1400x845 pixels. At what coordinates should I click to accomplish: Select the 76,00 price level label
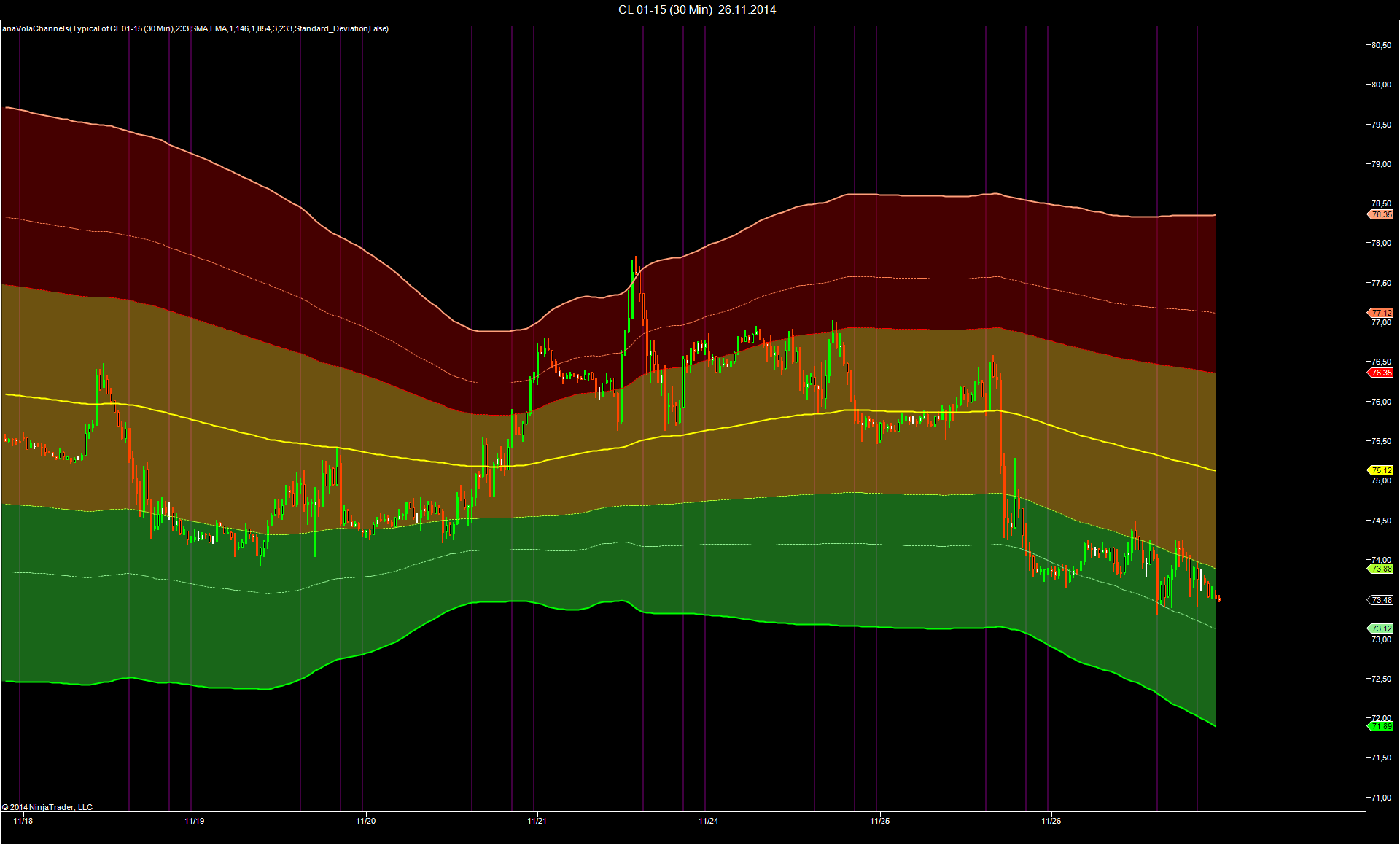(x=1381, y=402)
